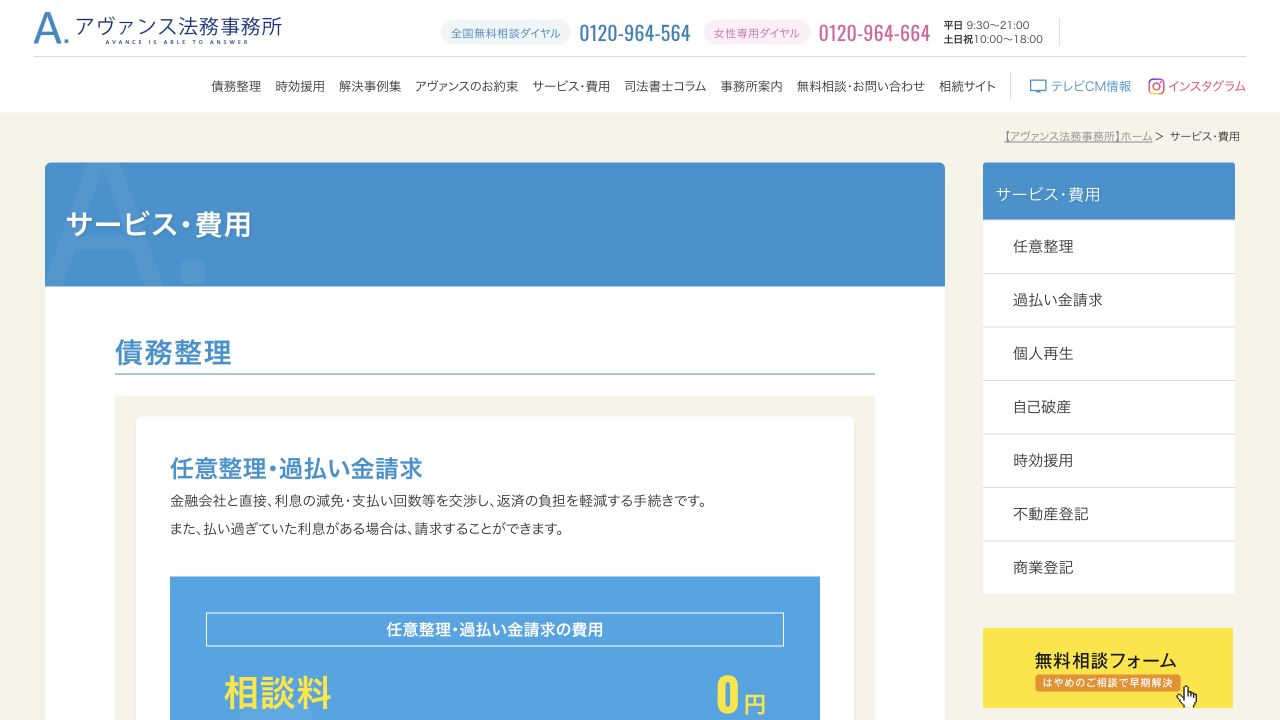Click hand cursor icon on 無料相談フォーム banner
This screenshot has width=1280, height=720.
[1188, 696]
